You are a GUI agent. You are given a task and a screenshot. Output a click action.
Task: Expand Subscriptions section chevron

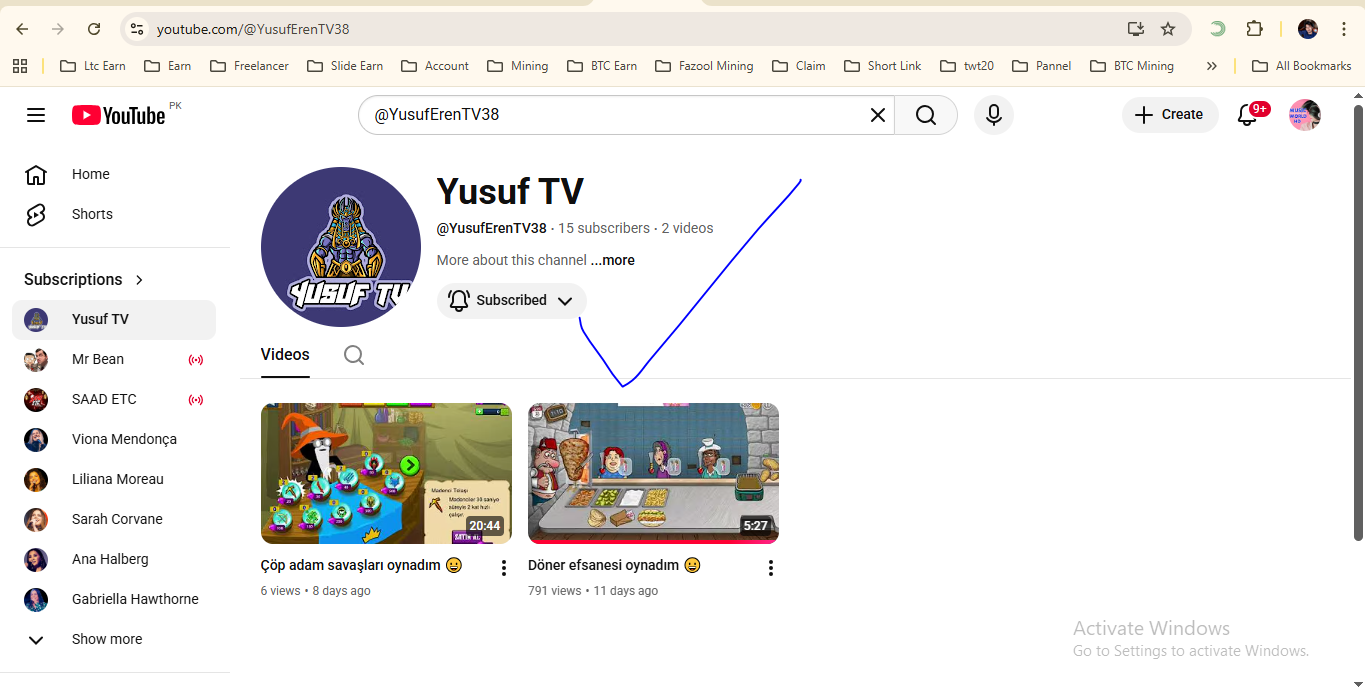[x=139, y=280]
